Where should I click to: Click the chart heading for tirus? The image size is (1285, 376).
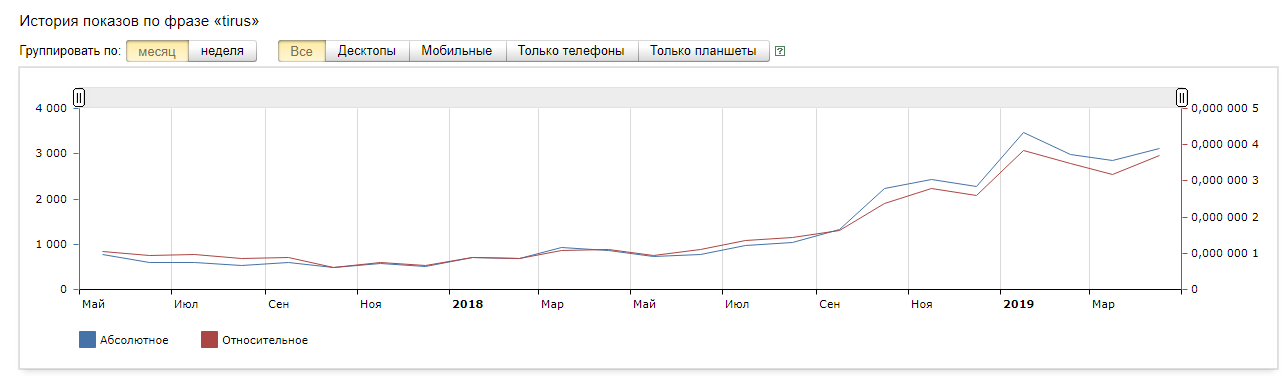(x=139, y=19)
